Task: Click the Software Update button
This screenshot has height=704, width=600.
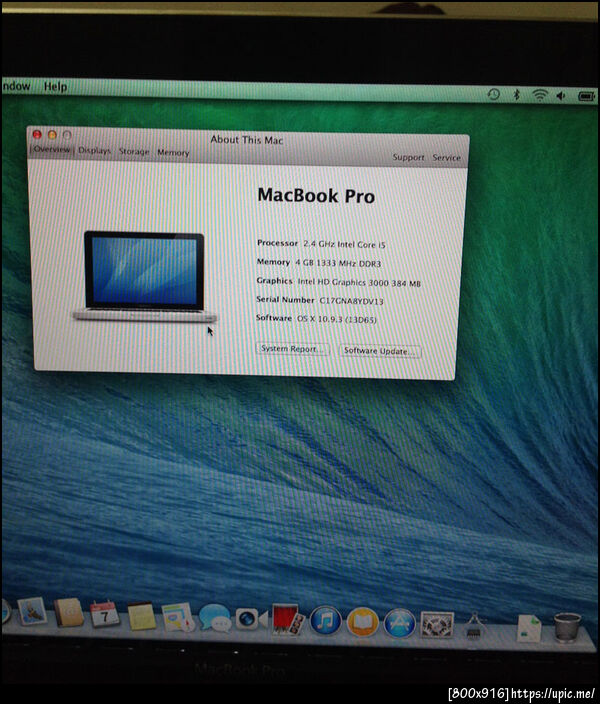Action: click(380, 351)
